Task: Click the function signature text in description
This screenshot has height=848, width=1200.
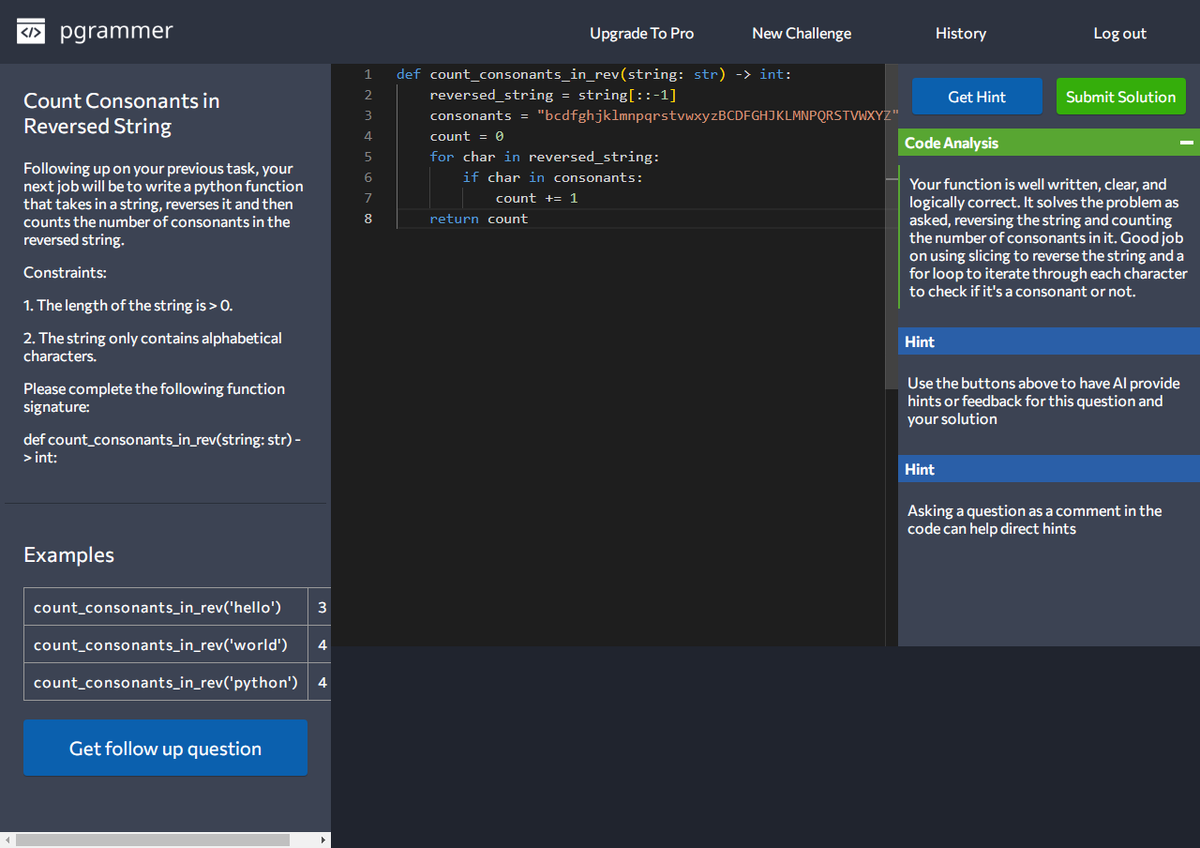Action: point(163,448)
